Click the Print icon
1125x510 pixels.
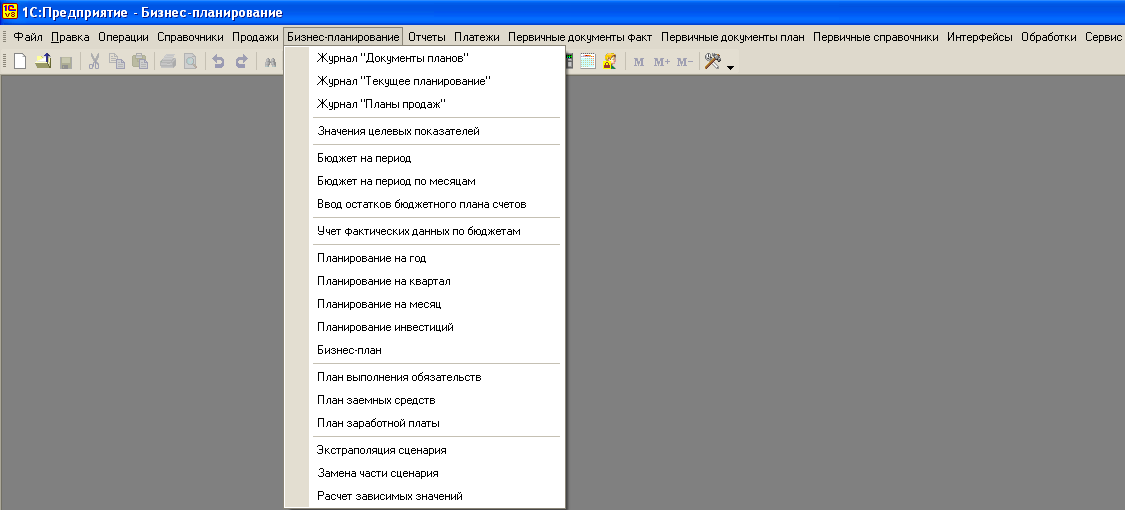[168, 62]
